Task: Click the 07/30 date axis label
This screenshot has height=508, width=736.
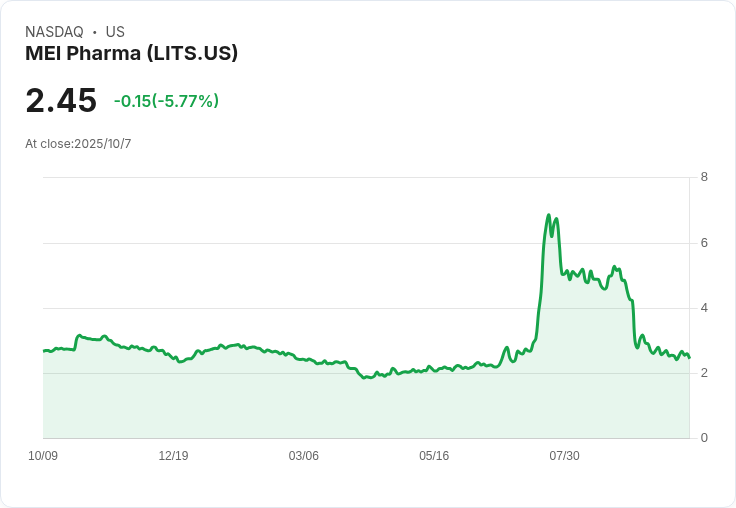Action: pos(564,455)
